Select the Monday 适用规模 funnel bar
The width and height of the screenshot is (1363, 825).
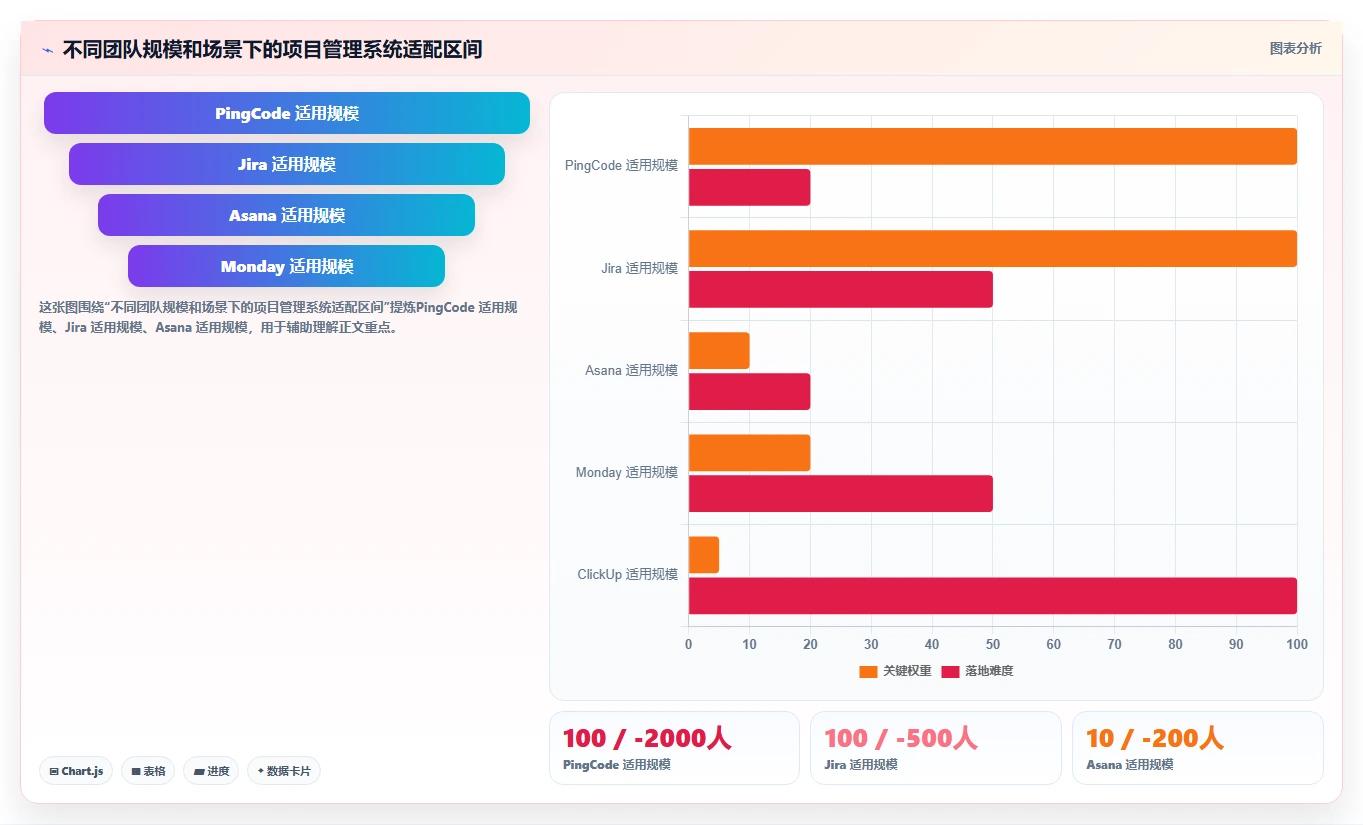pyautogui.click(x=287, y=266)
